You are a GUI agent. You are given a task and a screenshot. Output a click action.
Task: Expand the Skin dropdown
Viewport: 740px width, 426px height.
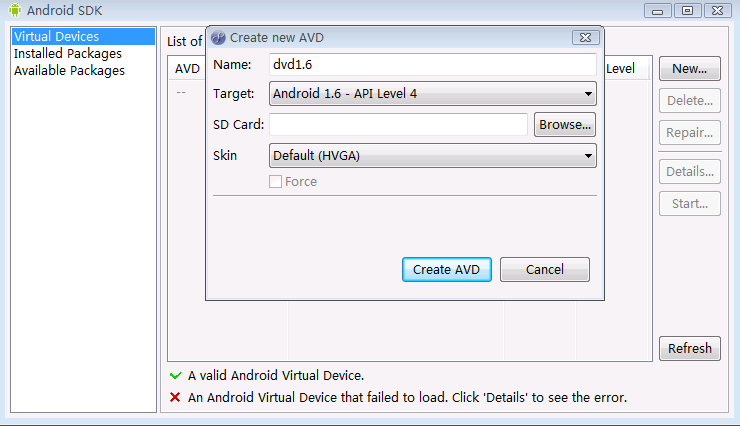click(x=433, y=156)
